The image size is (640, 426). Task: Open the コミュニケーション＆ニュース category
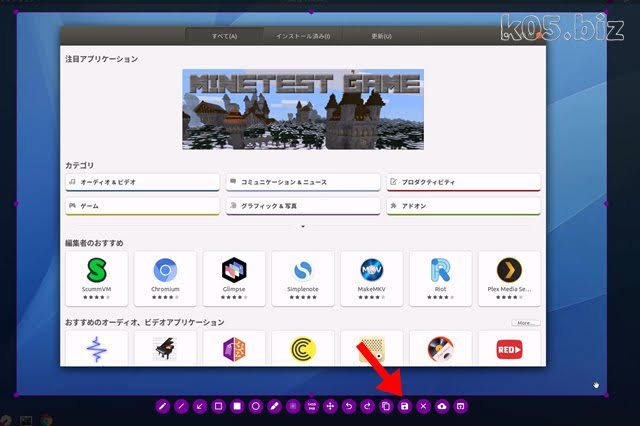point(303,182)
